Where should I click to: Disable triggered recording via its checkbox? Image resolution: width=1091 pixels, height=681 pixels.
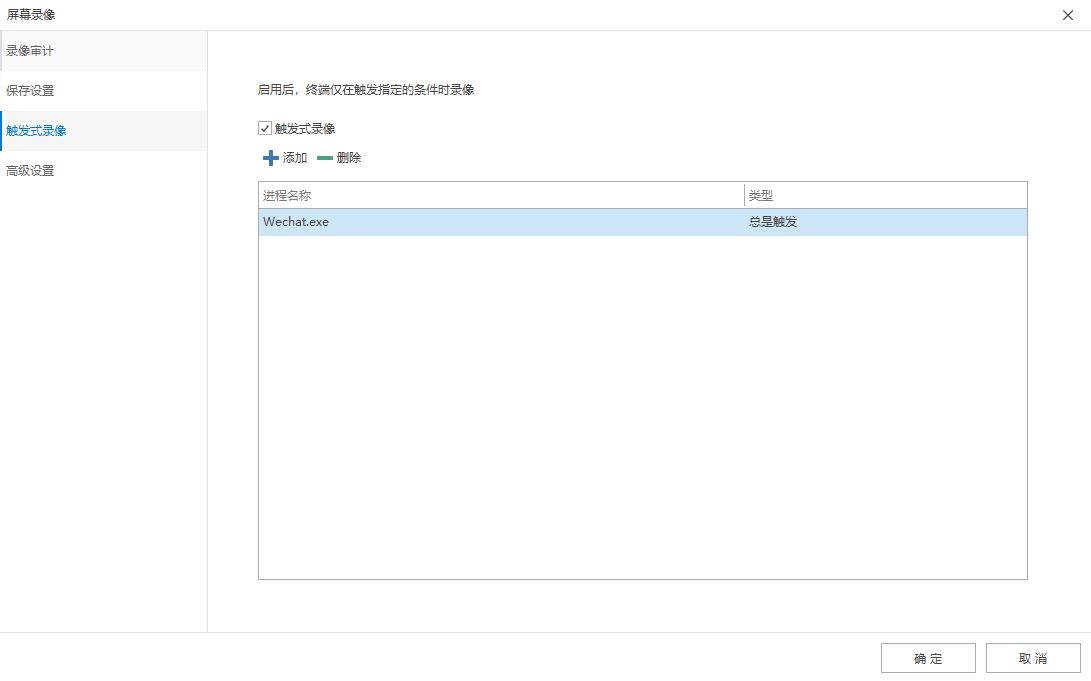264,128
